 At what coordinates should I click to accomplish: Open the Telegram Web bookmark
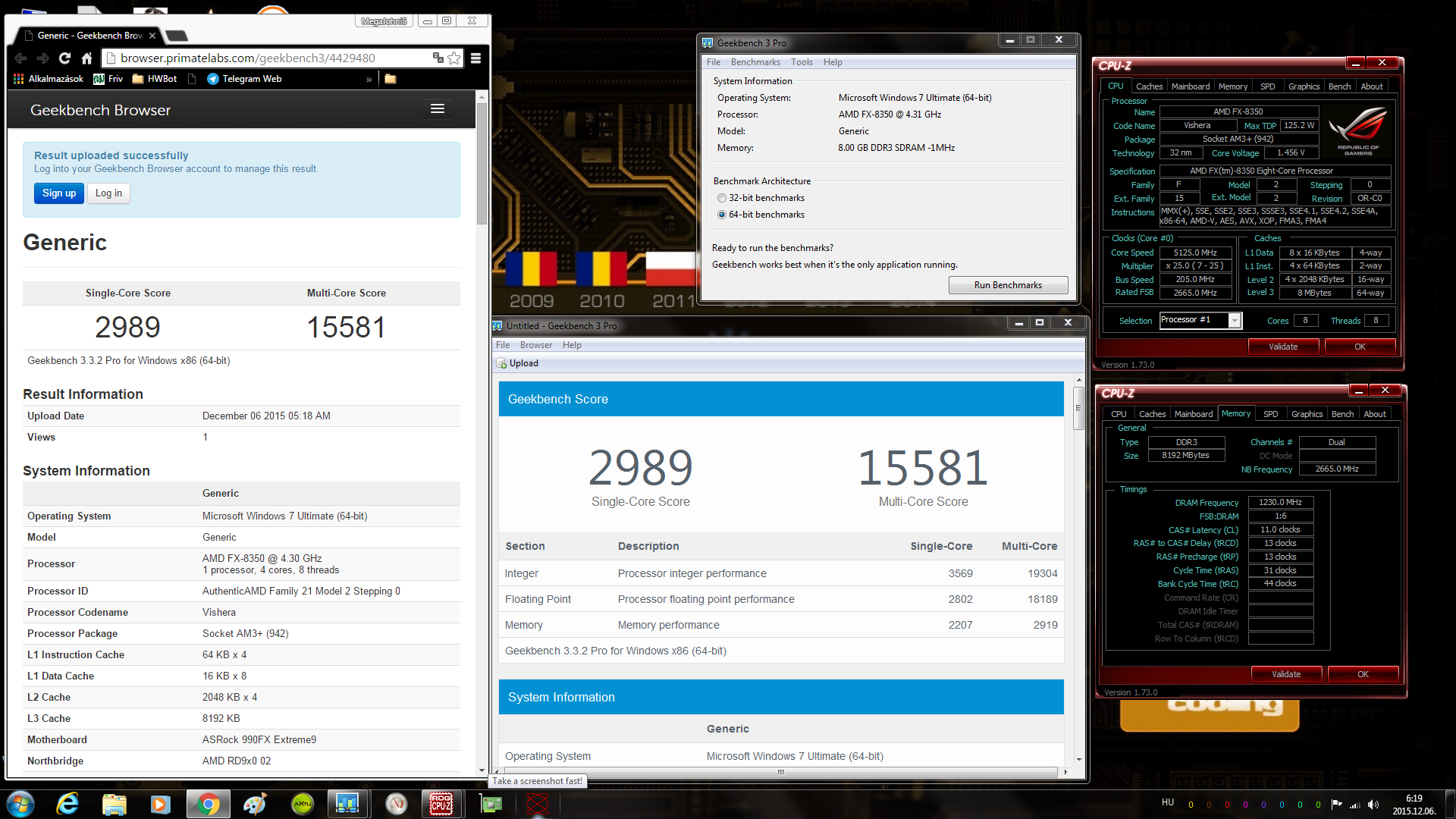(x=244, y=79)
